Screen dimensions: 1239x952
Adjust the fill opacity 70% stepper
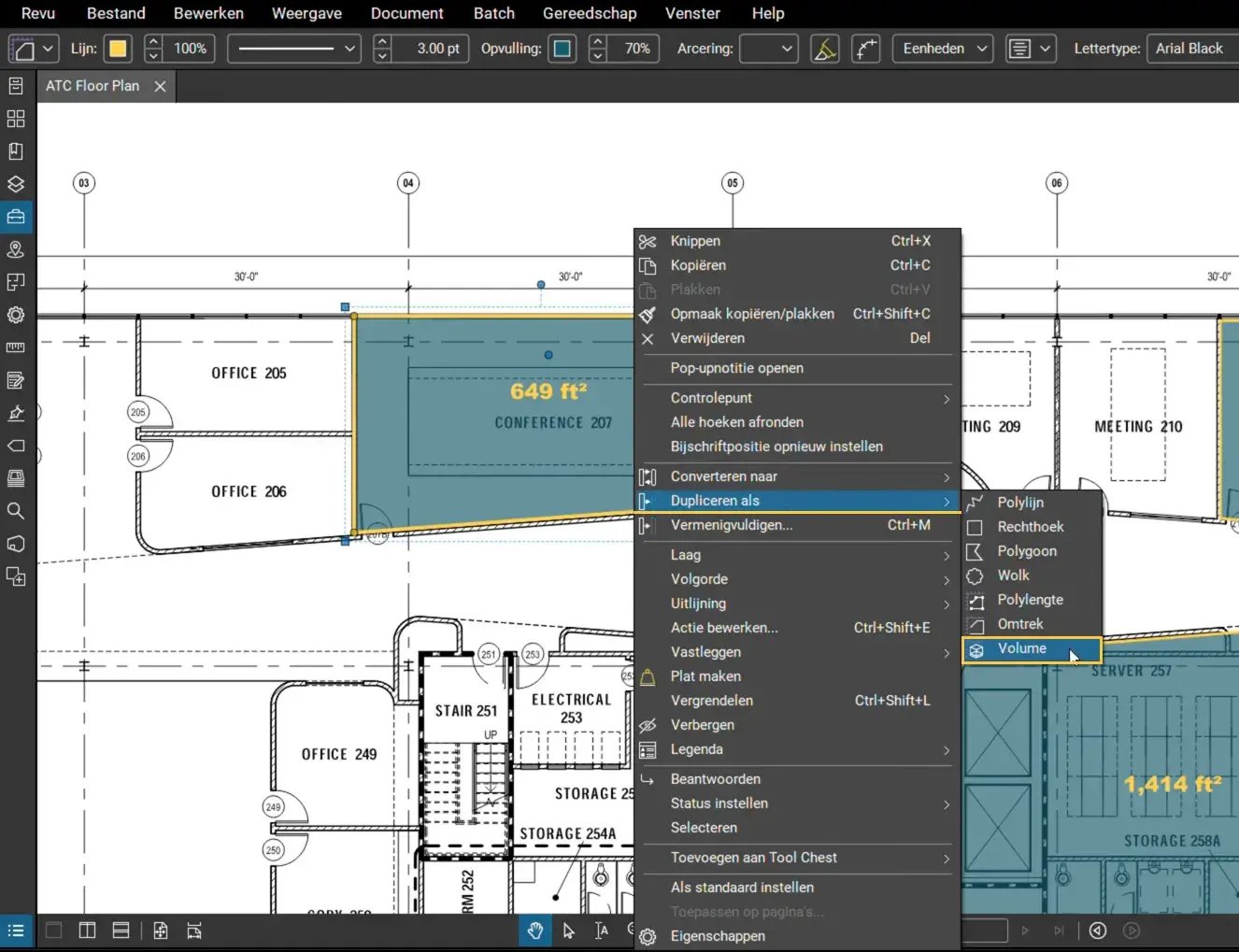(x=598, y=49)
